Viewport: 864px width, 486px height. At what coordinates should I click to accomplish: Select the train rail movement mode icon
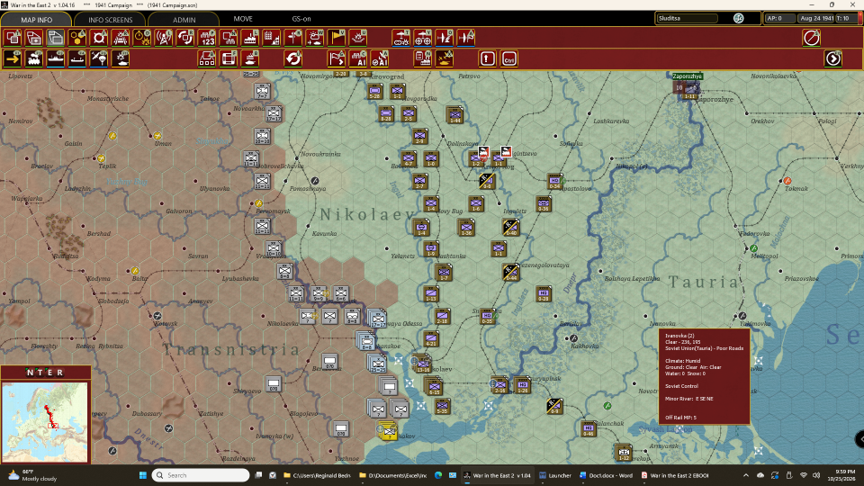(x=34, y=58)
